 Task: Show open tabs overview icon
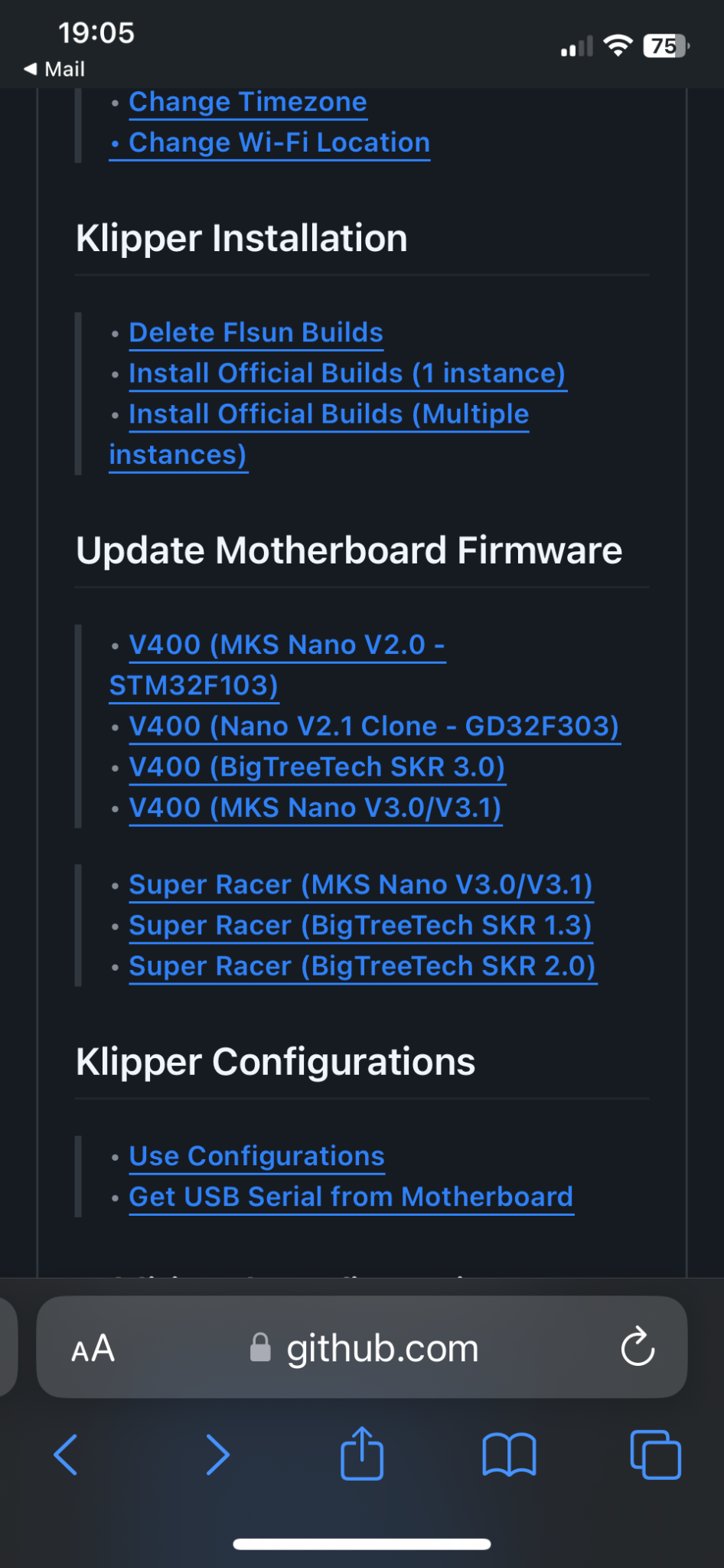pos(656,1455)
